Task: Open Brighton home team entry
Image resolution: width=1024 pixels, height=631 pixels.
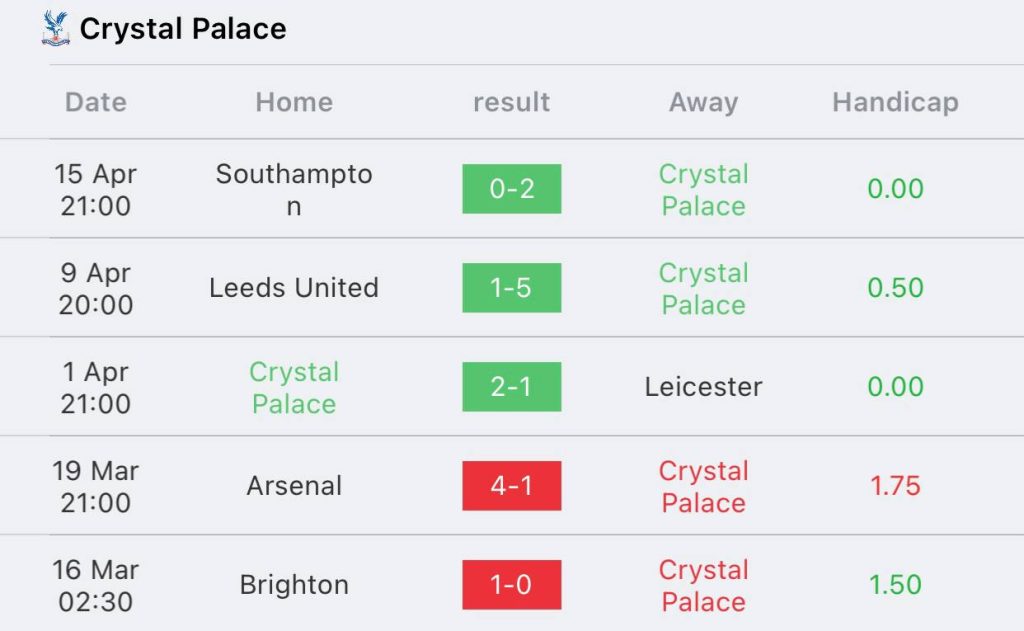Action: [x=294, y=585]
